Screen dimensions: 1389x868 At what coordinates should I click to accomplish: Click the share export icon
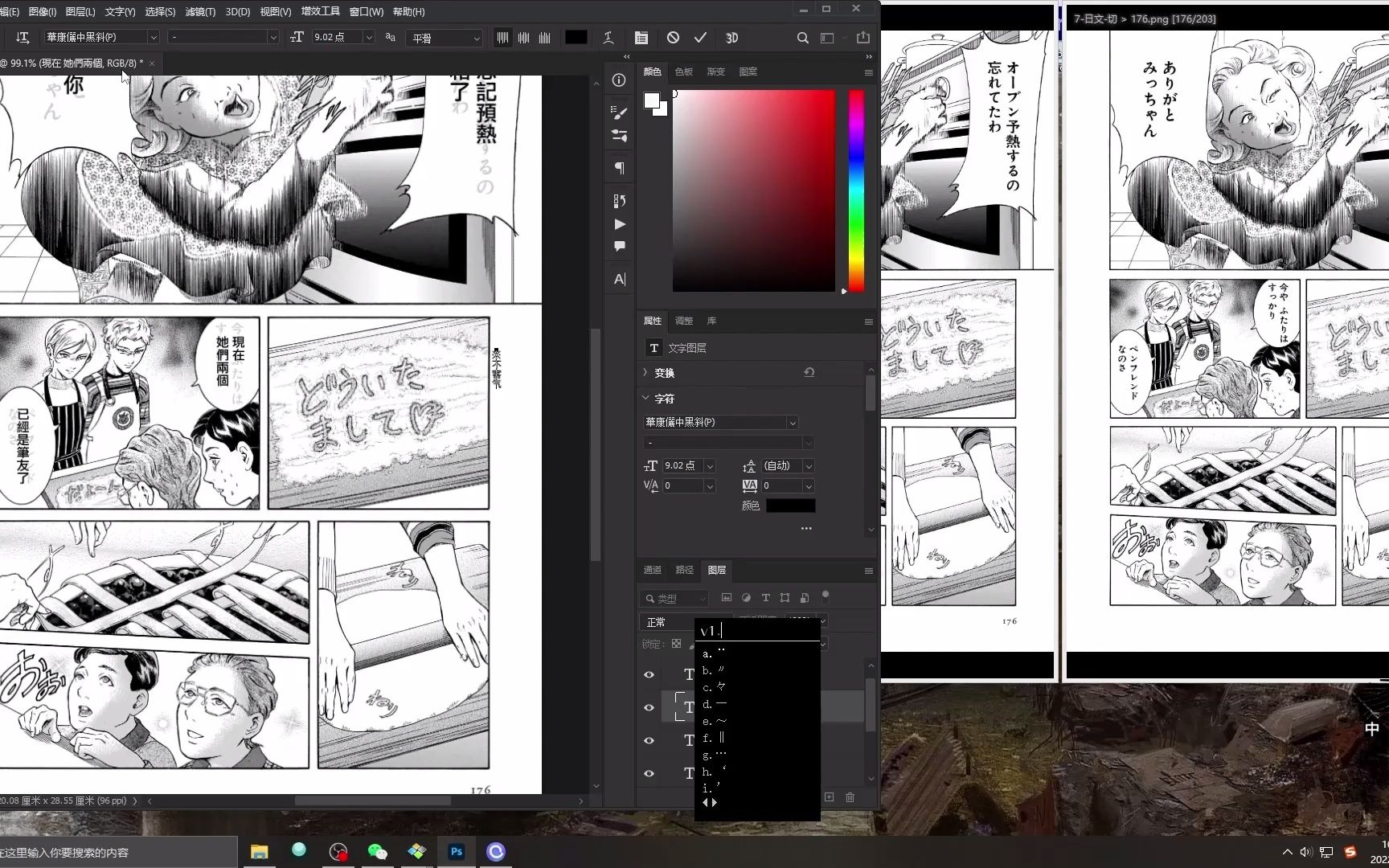tap(863, 37)
